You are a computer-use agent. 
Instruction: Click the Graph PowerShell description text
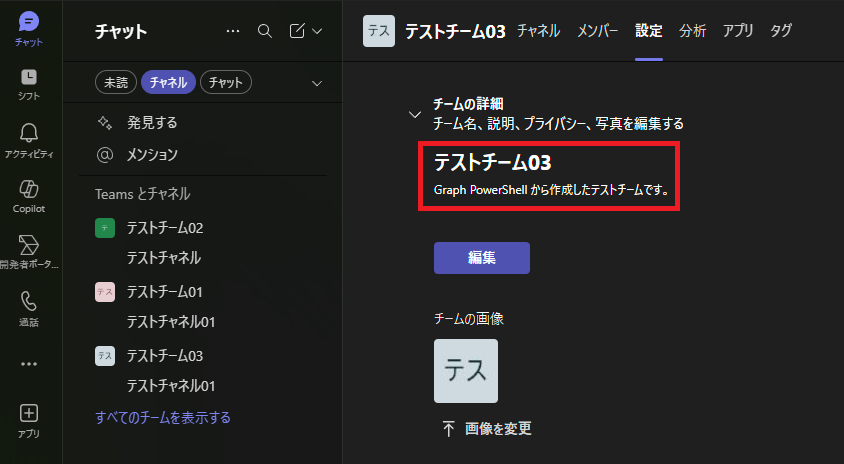pos(551,190)
